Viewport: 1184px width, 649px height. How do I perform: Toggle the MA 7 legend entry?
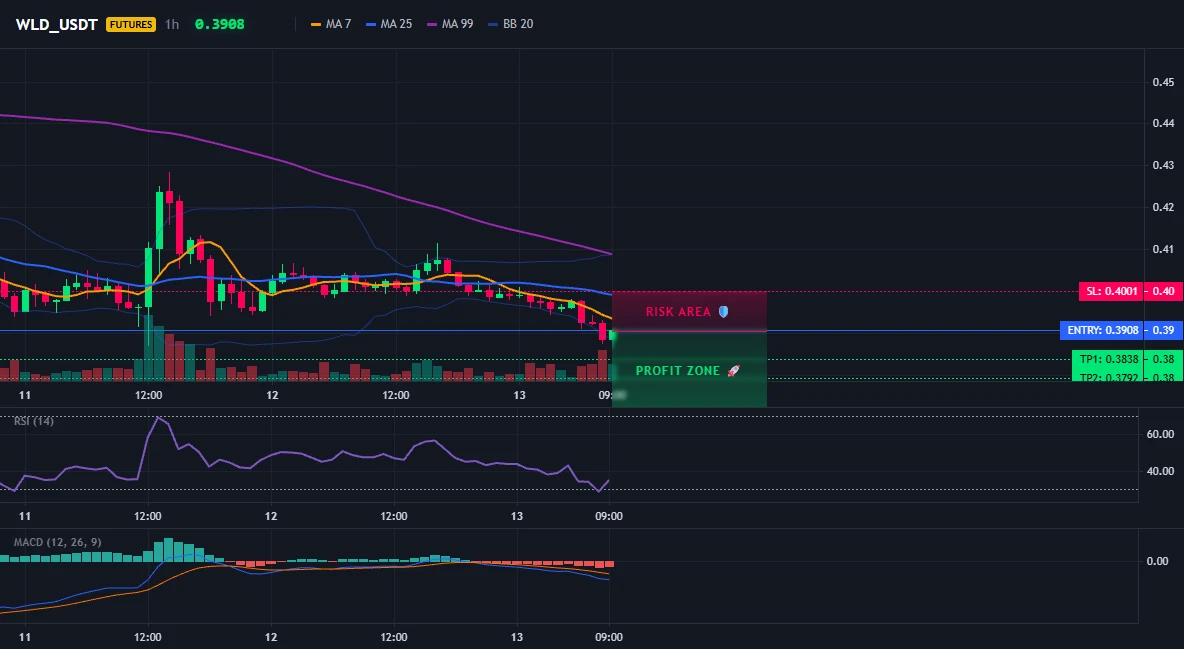pos(331,24)
